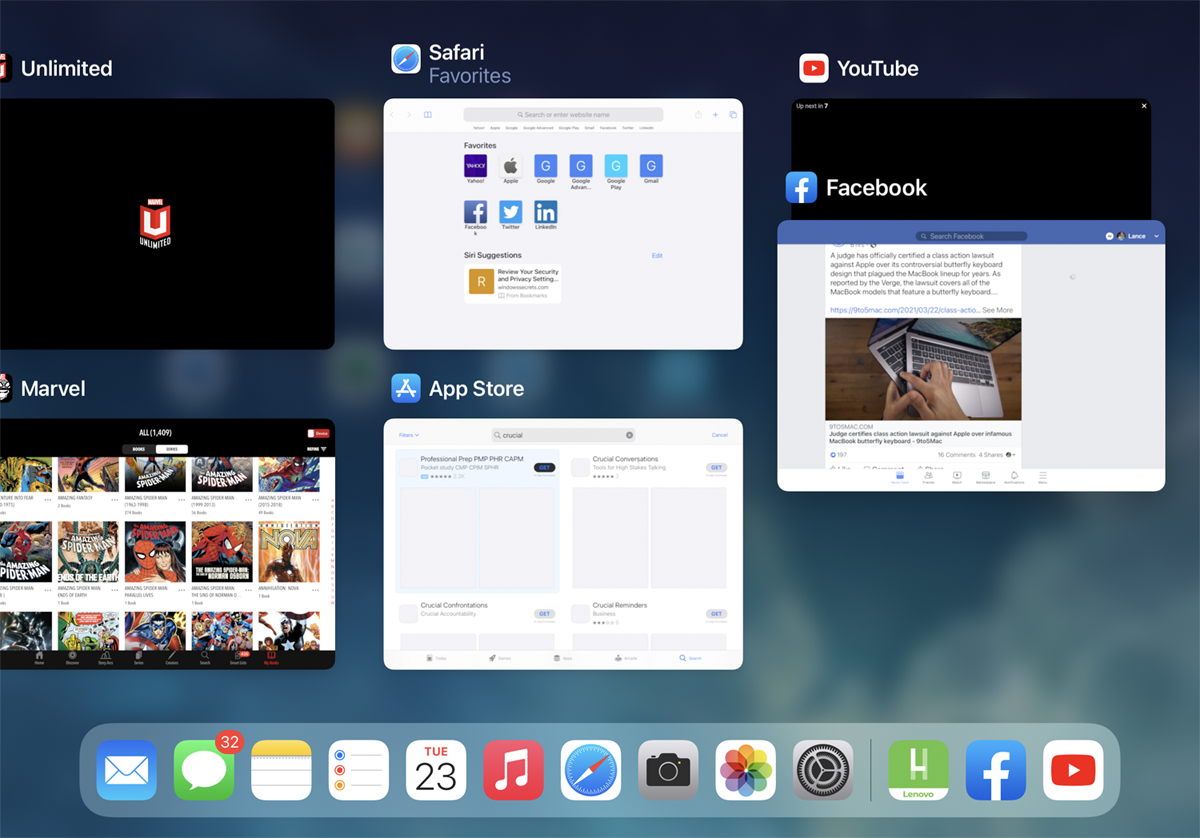Open the Marvel Unlimited app card
1200x838 pixels.
[167, 224]
